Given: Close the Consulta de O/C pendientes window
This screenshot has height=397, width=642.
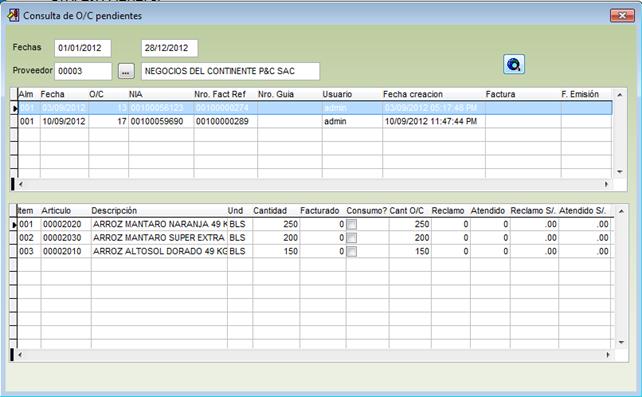Looking at the screenshot, I should point(622,16).
